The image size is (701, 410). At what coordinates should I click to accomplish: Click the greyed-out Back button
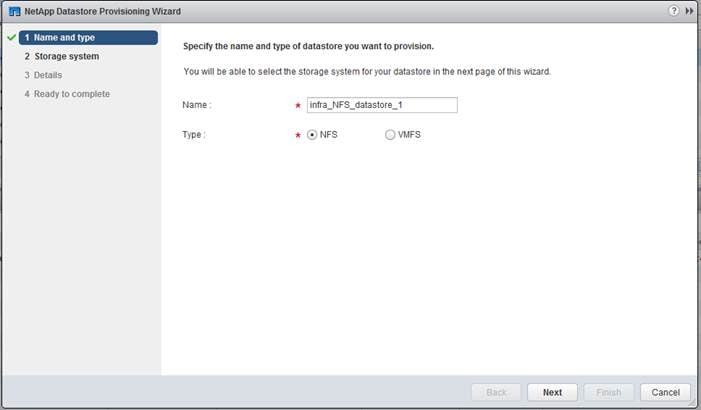(496, 392)
